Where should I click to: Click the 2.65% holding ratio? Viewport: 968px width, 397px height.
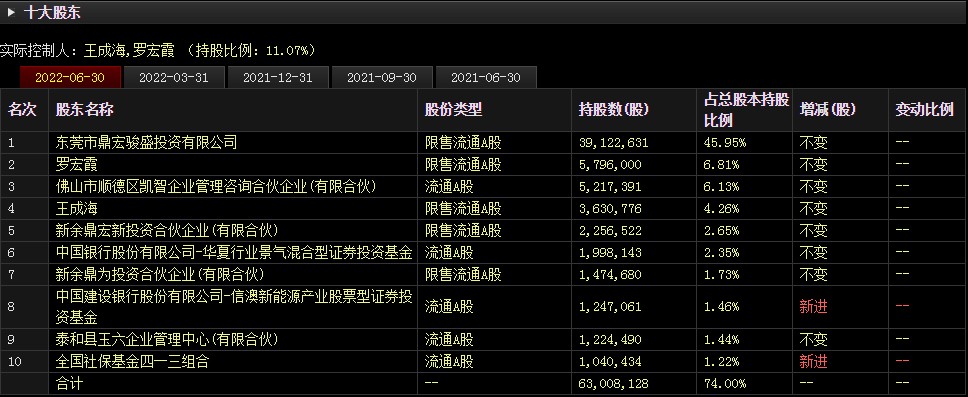(722, 230)
